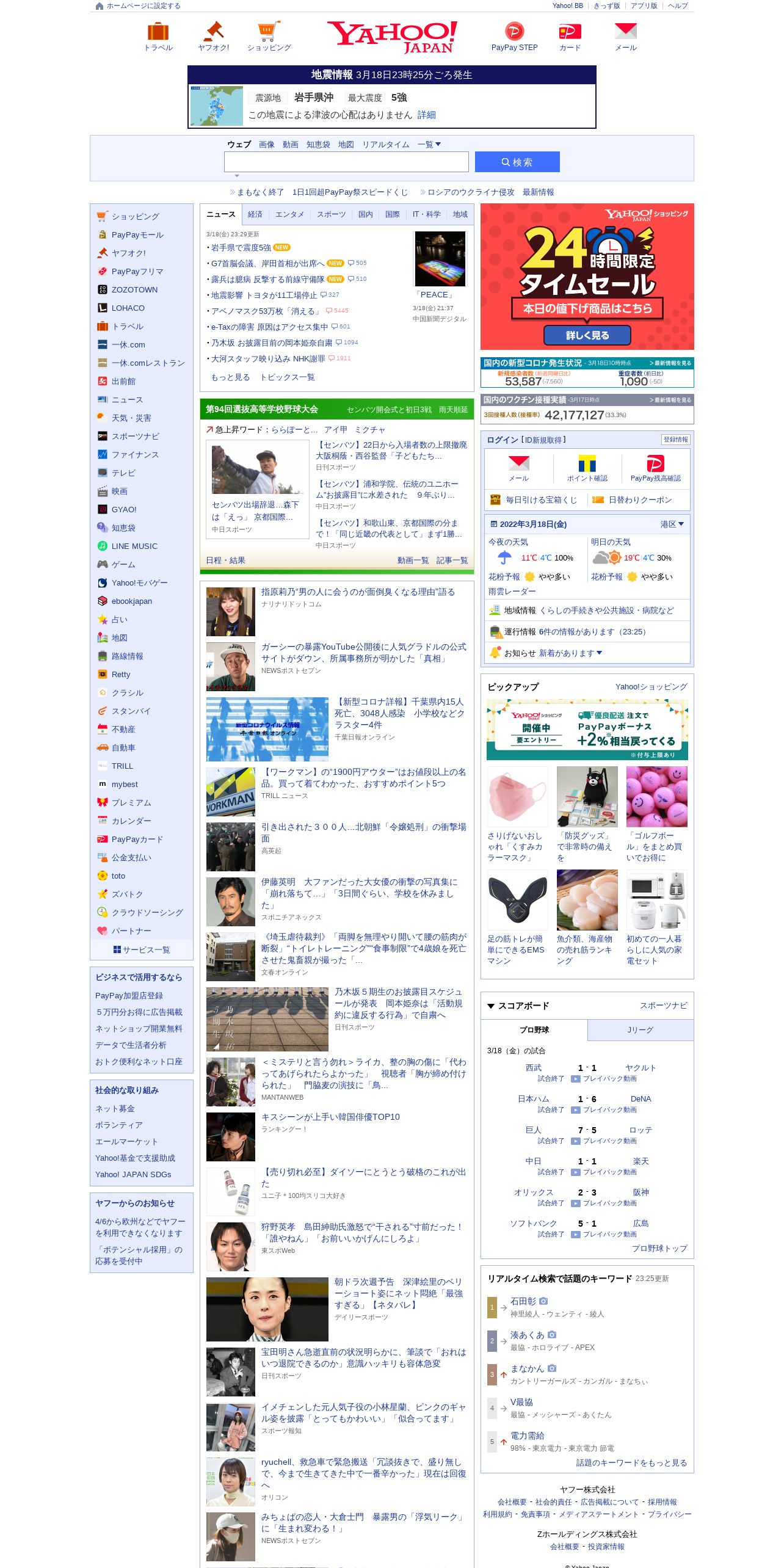Image resolution: width=784 pixels, height=1568 pixels.
Task: Click the ポイント確認 T-point icon
Action: click(587, 463)
